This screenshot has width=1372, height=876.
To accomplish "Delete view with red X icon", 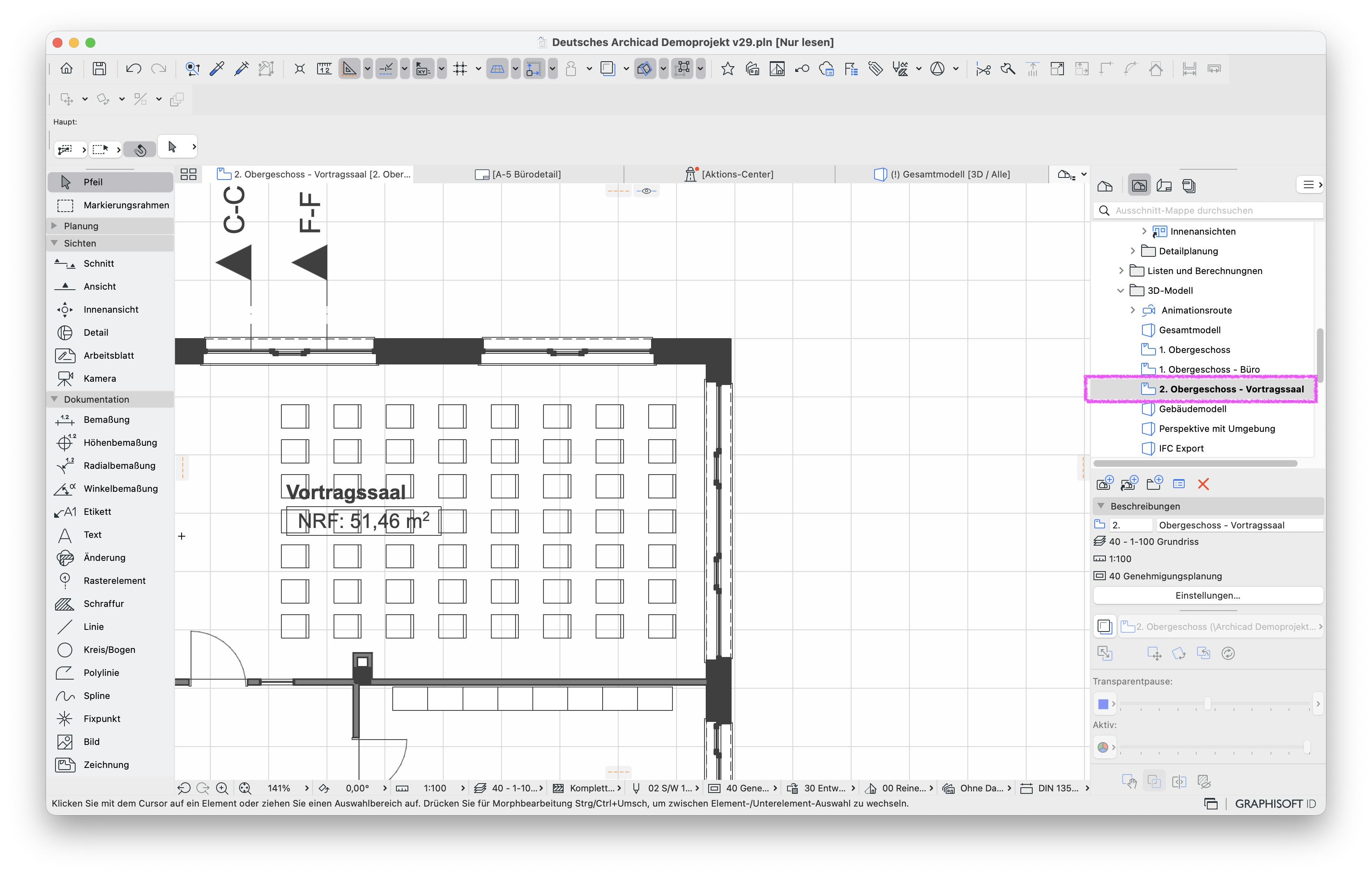I will click(x=1203, y=484).
